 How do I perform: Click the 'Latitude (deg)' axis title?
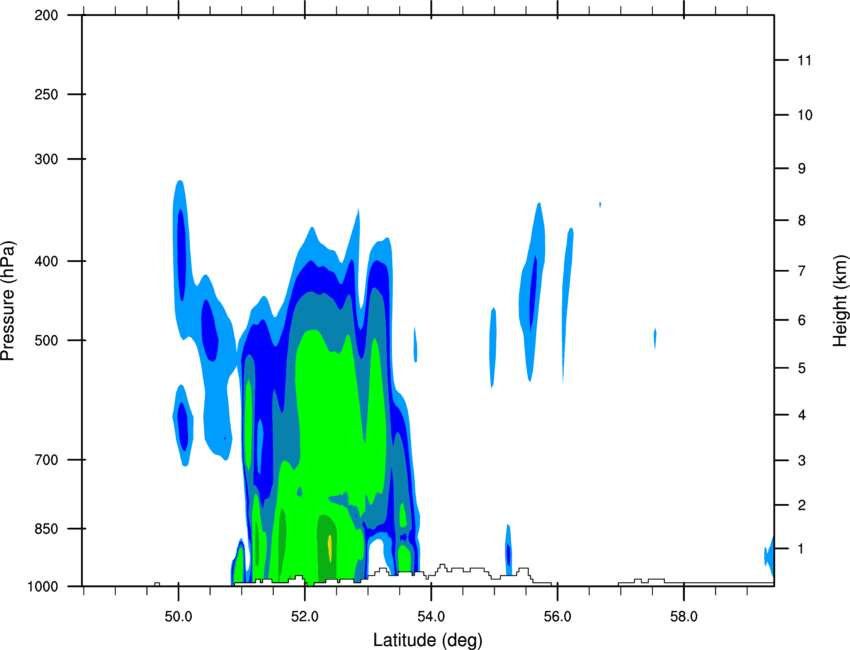428,640
